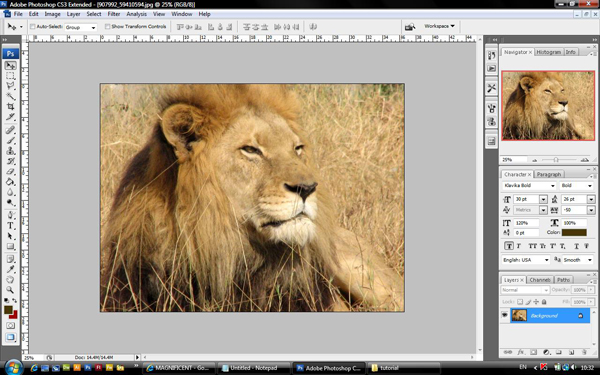Click the Navigator zoom slider

tap(556, 160)
